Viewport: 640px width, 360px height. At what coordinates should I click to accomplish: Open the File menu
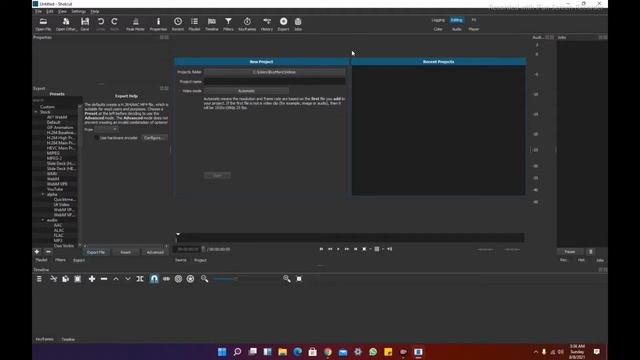[38, 11]
